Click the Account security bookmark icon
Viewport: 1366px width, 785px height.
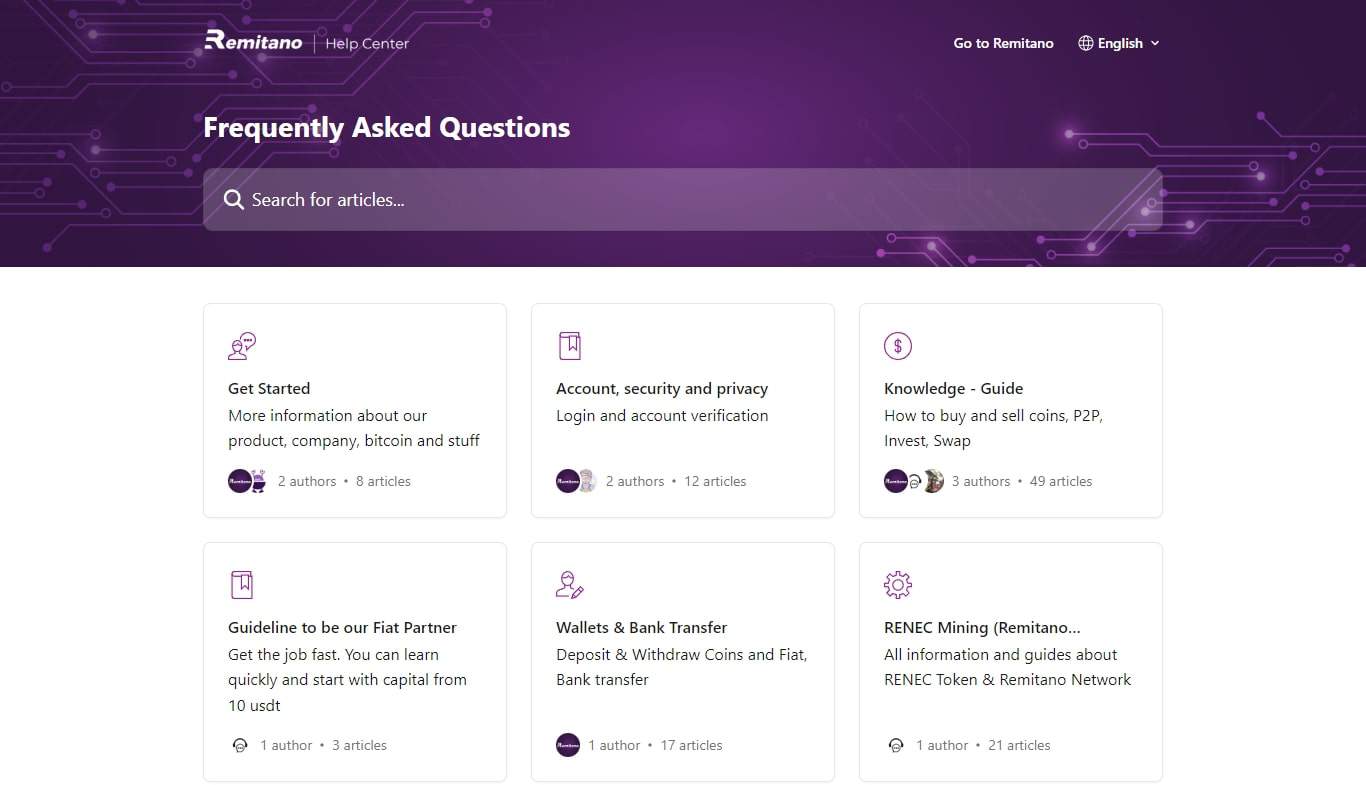coord(569,346)
